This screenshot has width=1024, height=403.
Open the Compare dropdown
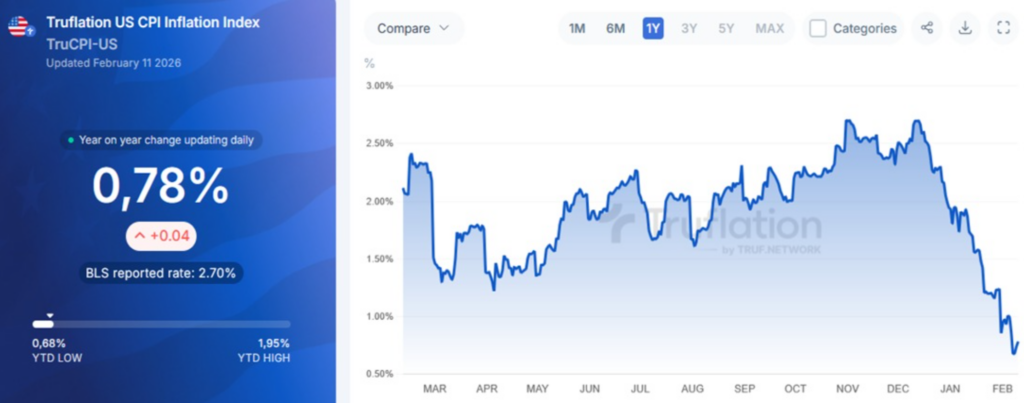click(413, 29)
